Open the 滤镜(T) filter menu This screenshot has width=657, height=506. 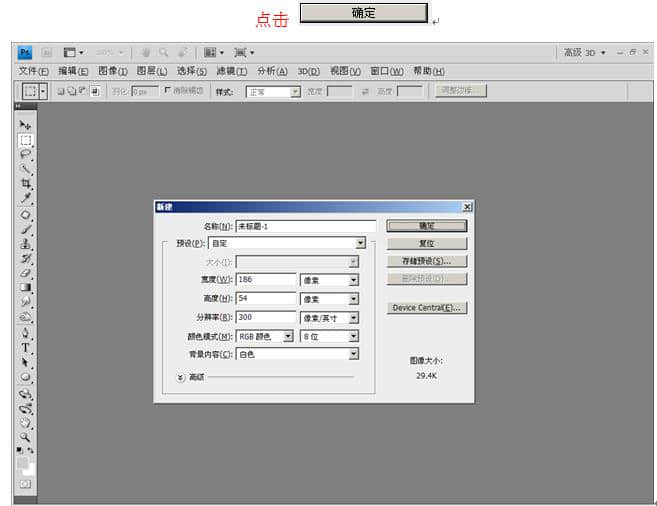click(x=232, y=71)
